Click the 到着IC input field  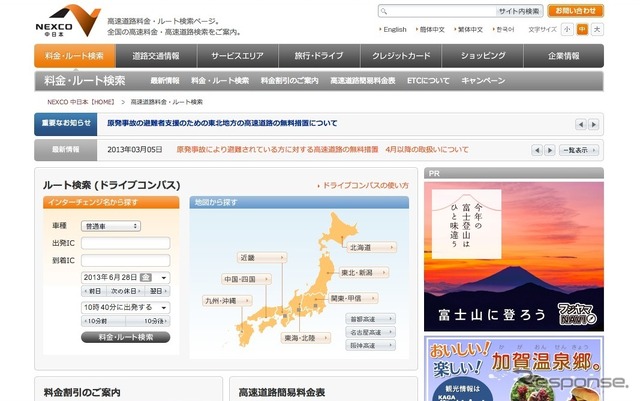(126, 261)
